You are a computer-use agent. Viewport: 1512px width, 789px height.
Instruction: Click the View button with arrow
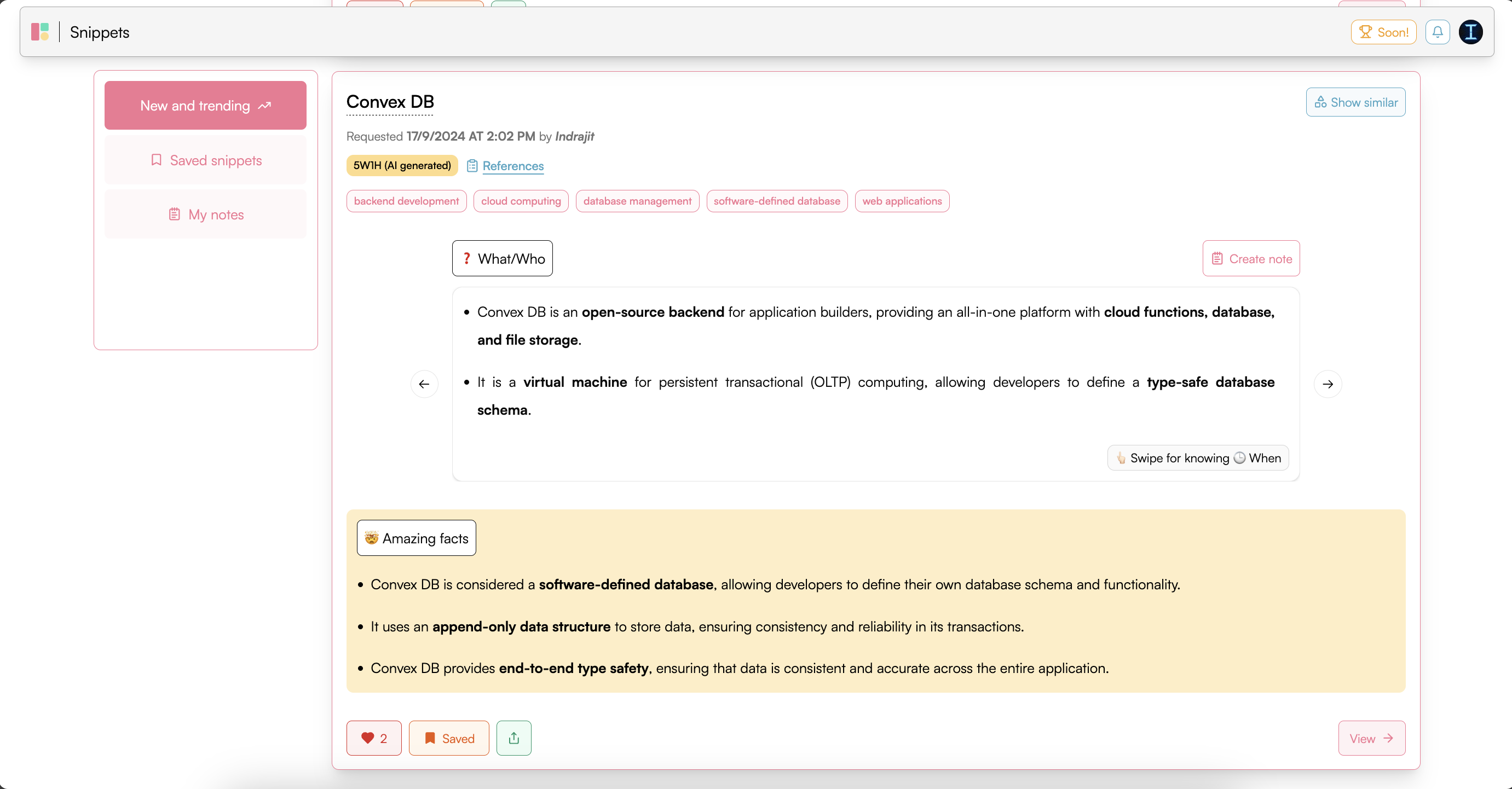(1371, 738)
